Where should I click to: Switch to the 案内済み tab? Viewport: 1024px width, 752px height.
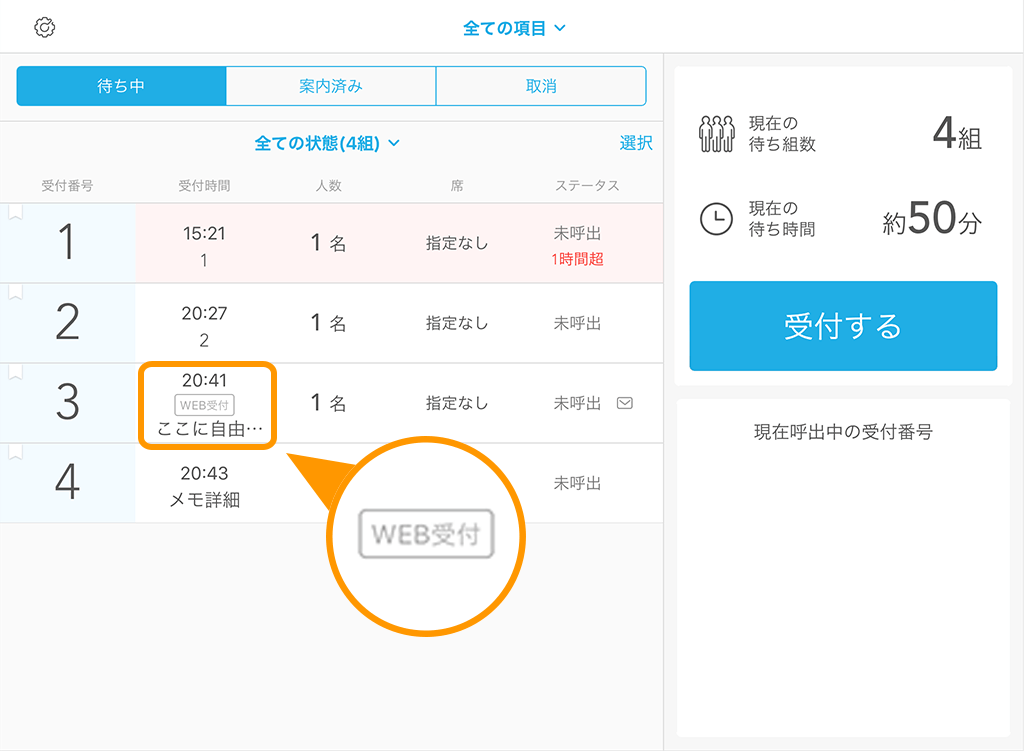pyautogui.click(x=331, y=86)
